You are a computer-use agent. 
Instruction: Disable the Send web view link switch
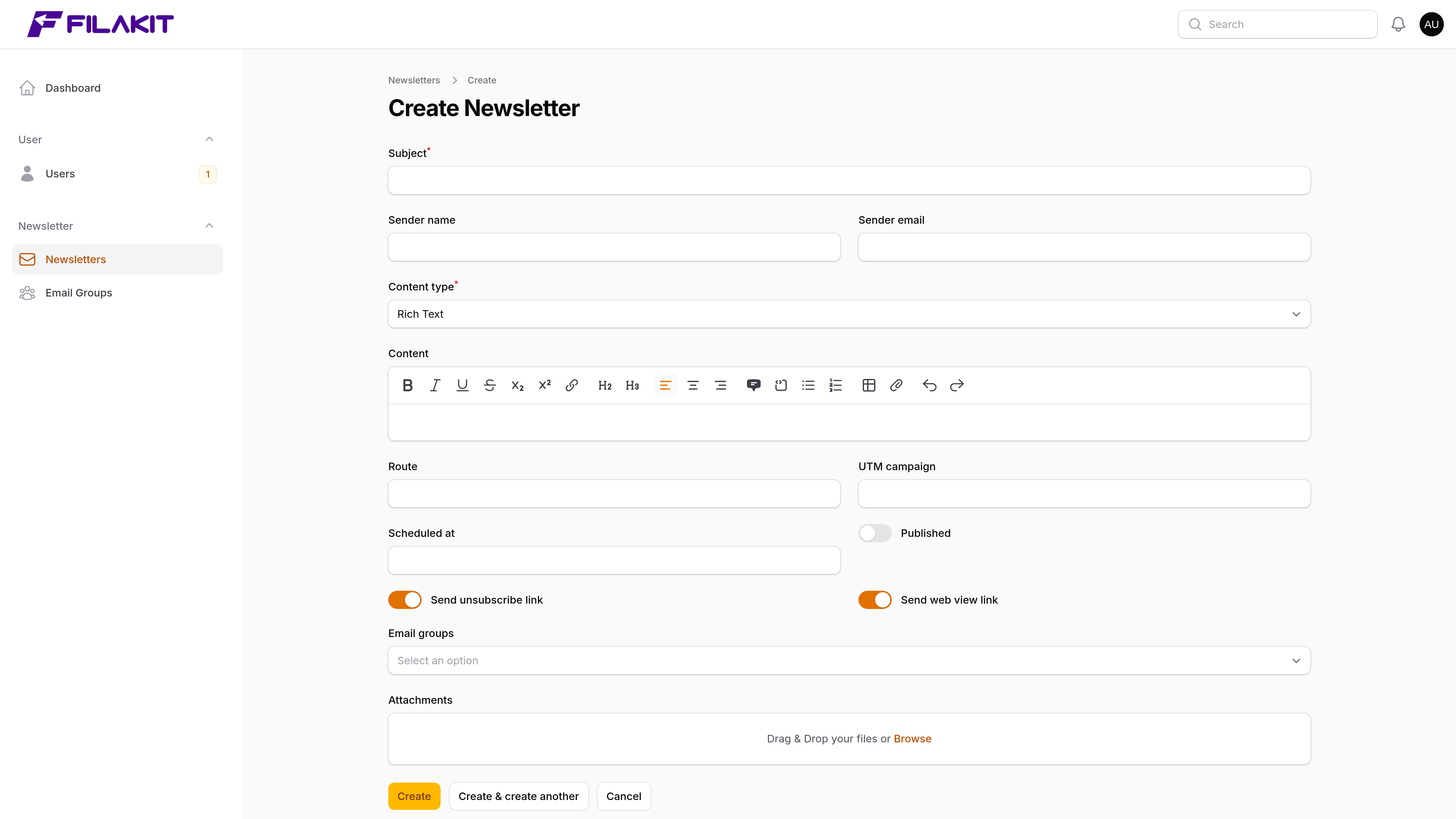click(x=874, y=600)
